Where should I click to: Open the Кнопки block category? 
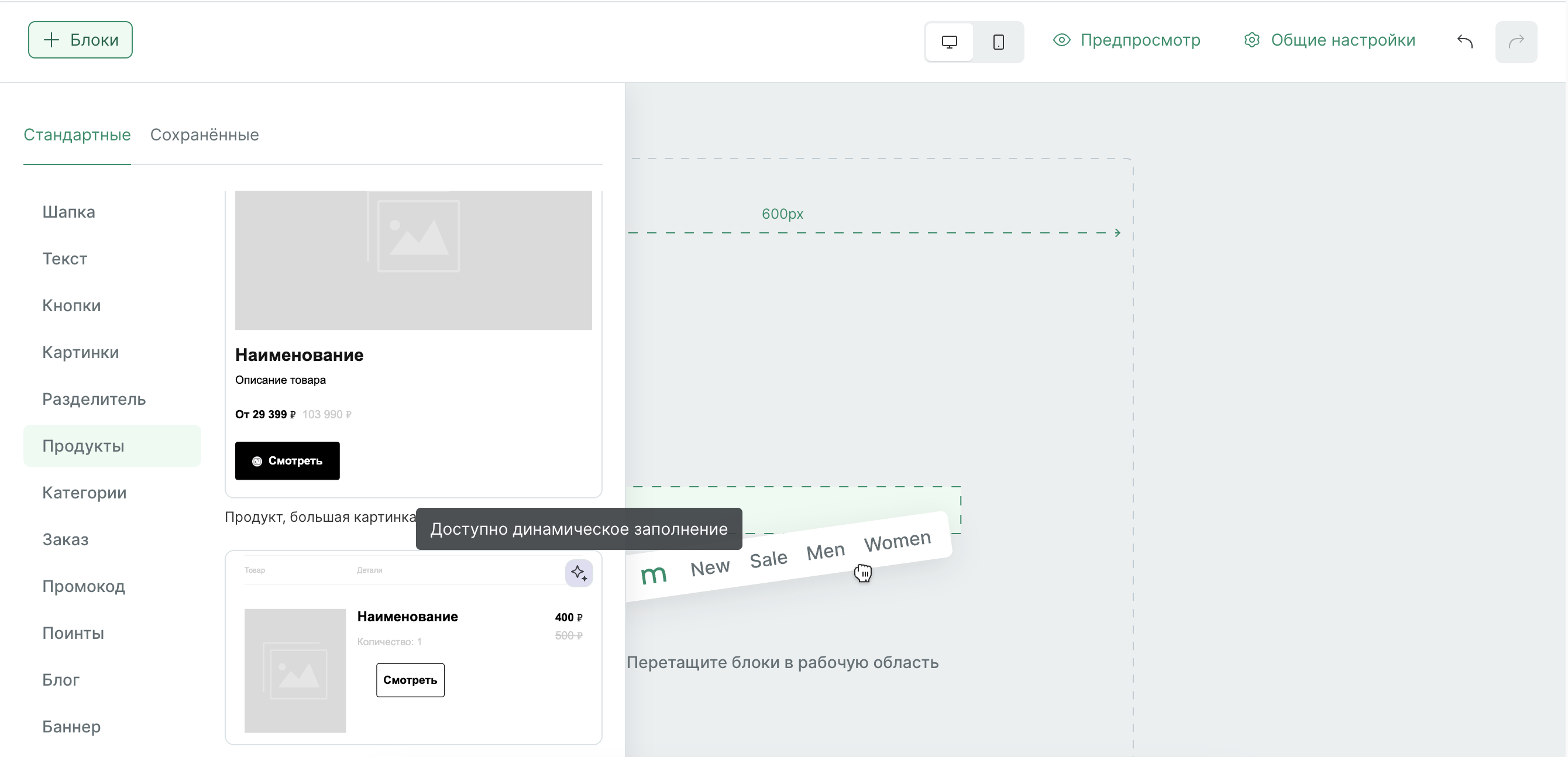point(112,306)
